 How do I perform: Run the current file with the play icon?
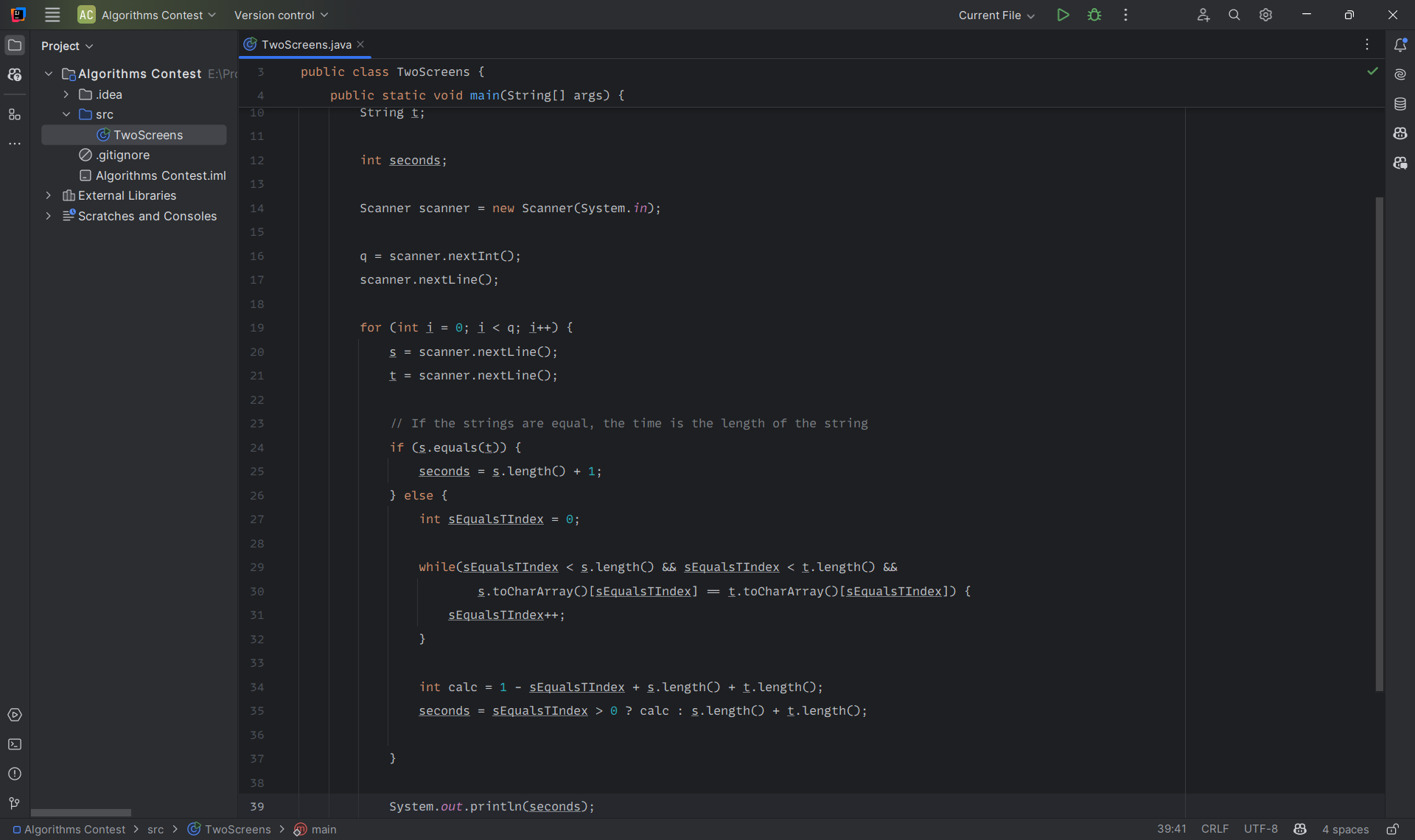tap(1063, 15)
